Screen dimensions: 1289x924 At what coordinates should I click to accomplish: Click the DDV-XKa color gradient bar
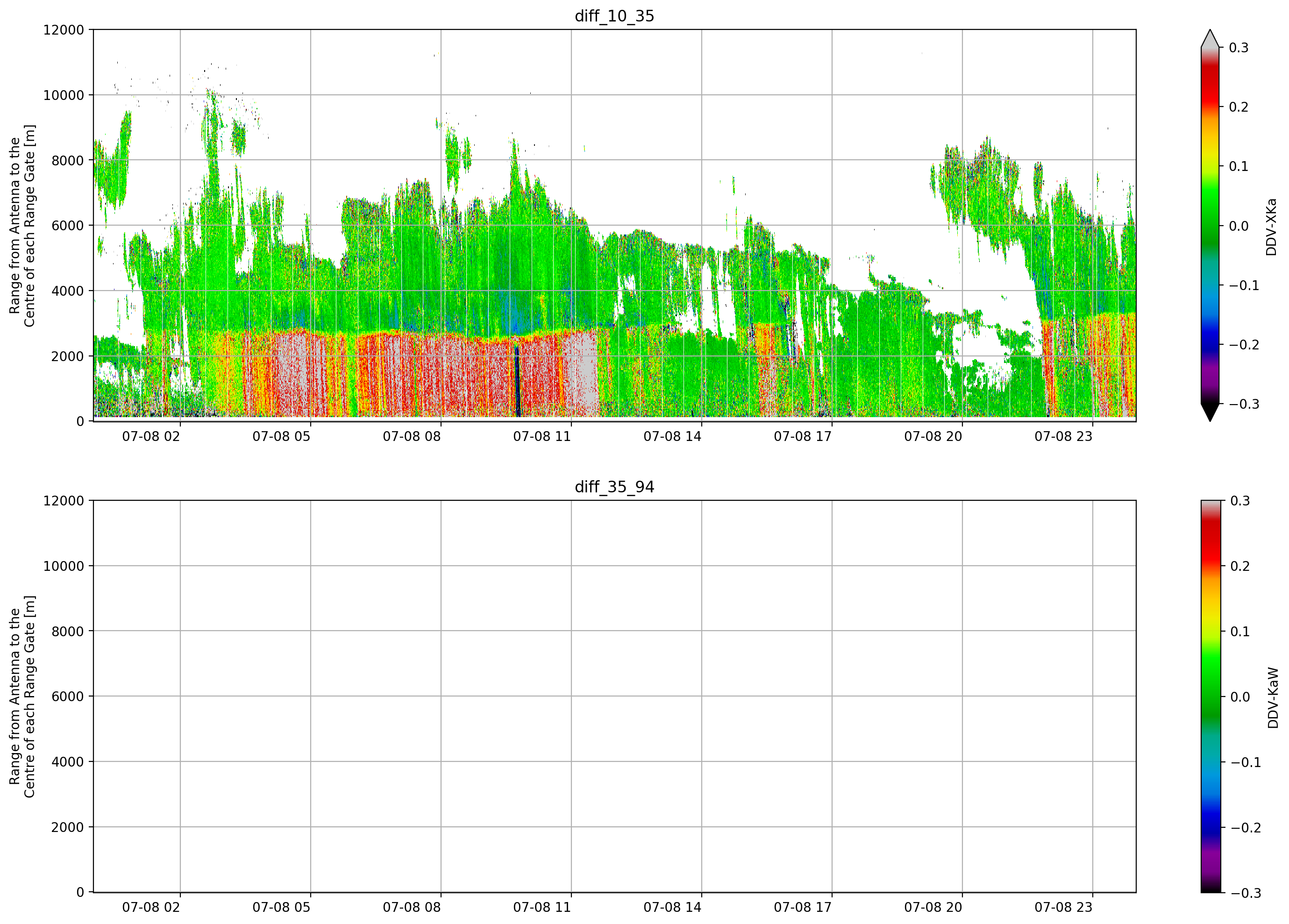1210,226
